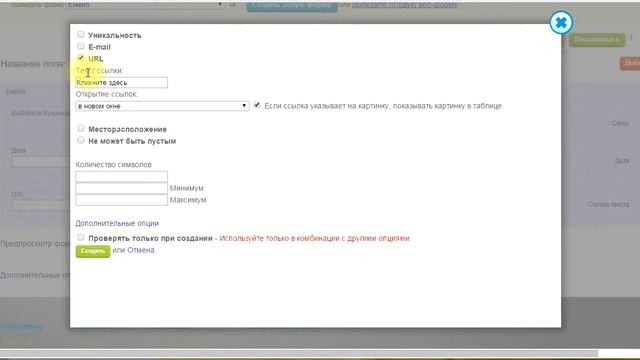Tick Проверять только при создании checkbox

click(81, 237)
